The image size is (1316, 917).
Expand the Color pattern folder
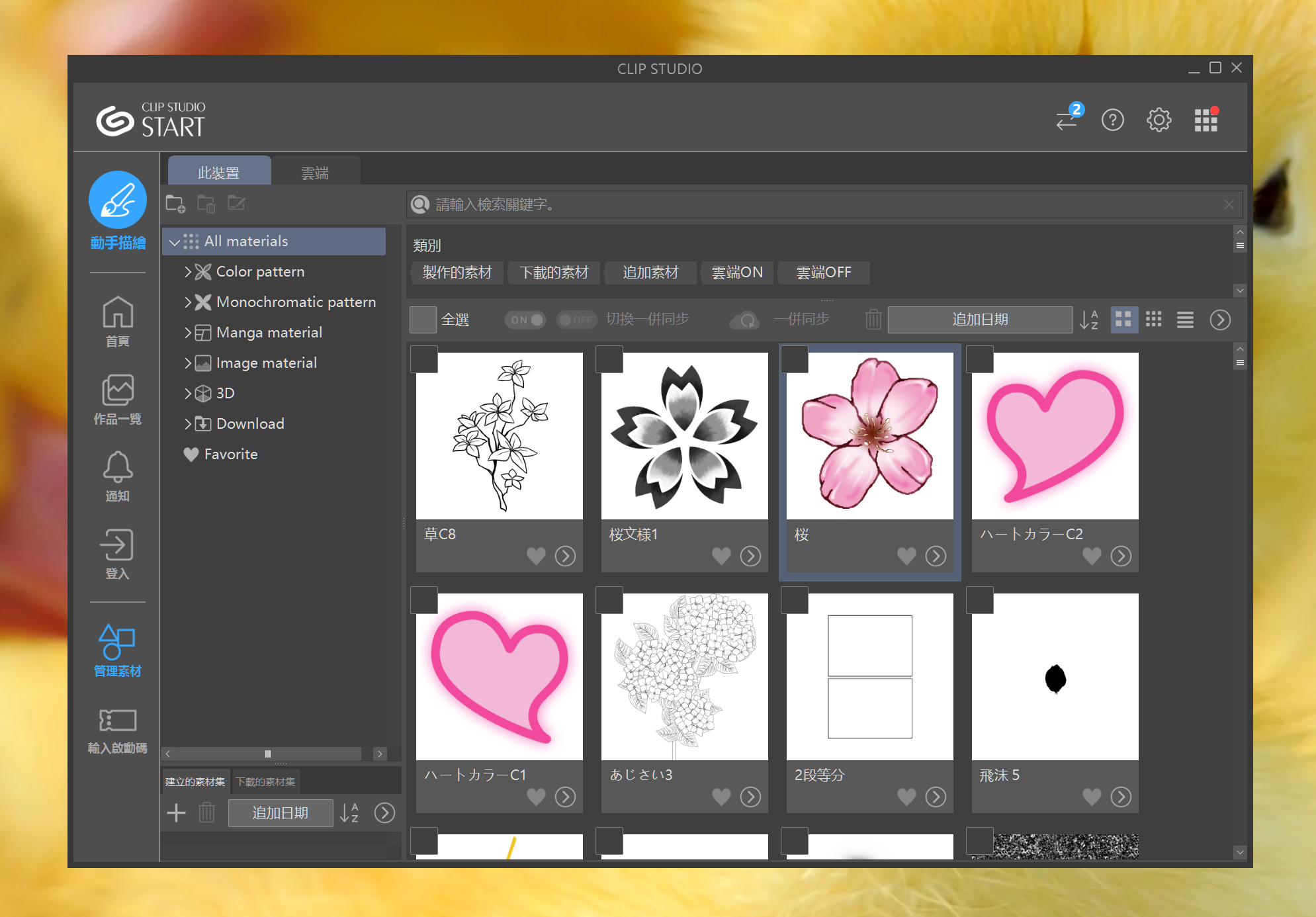click(188, 271)
